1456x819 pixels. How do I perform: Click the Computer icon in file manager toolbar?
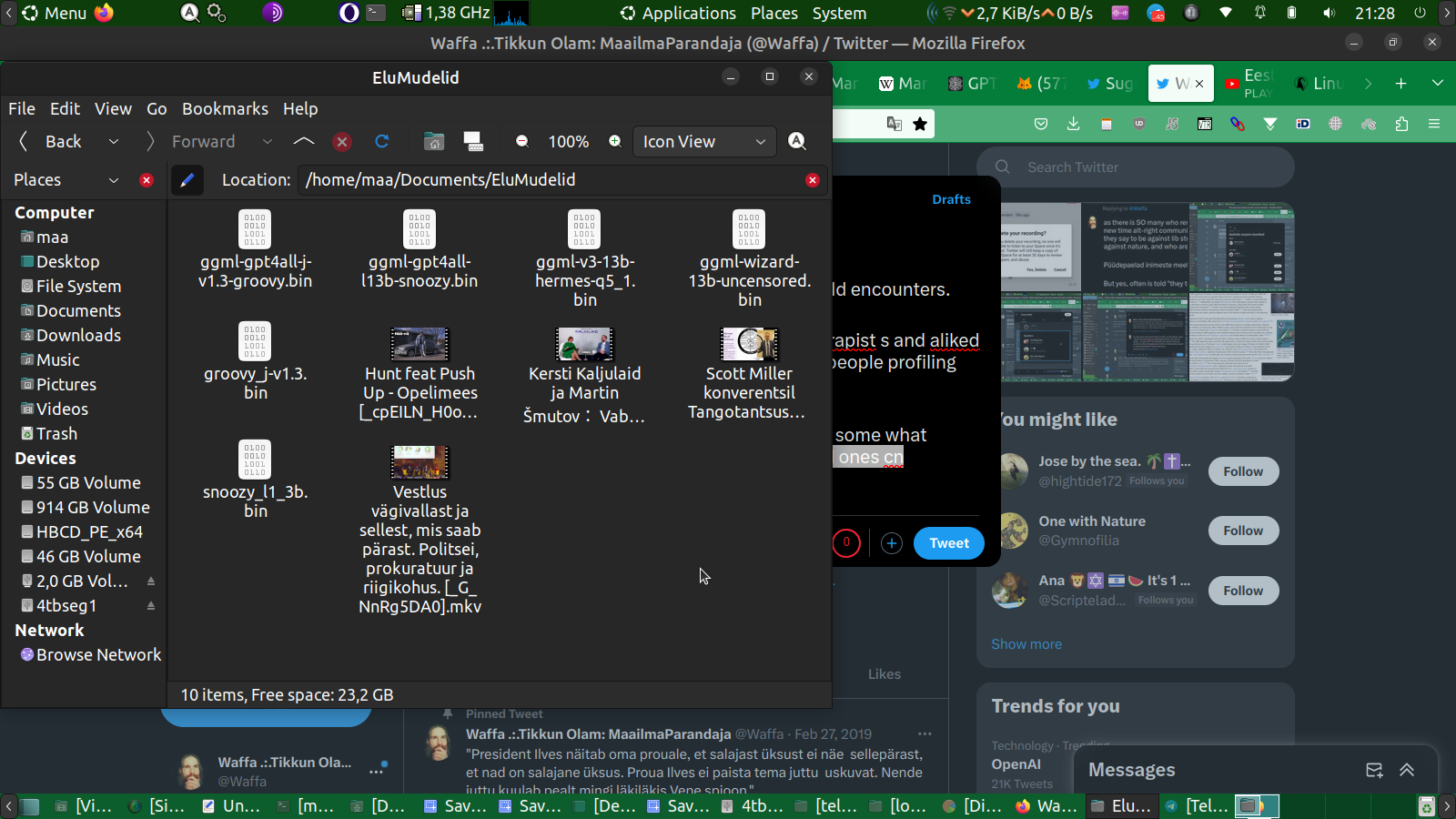coord(473,141)
